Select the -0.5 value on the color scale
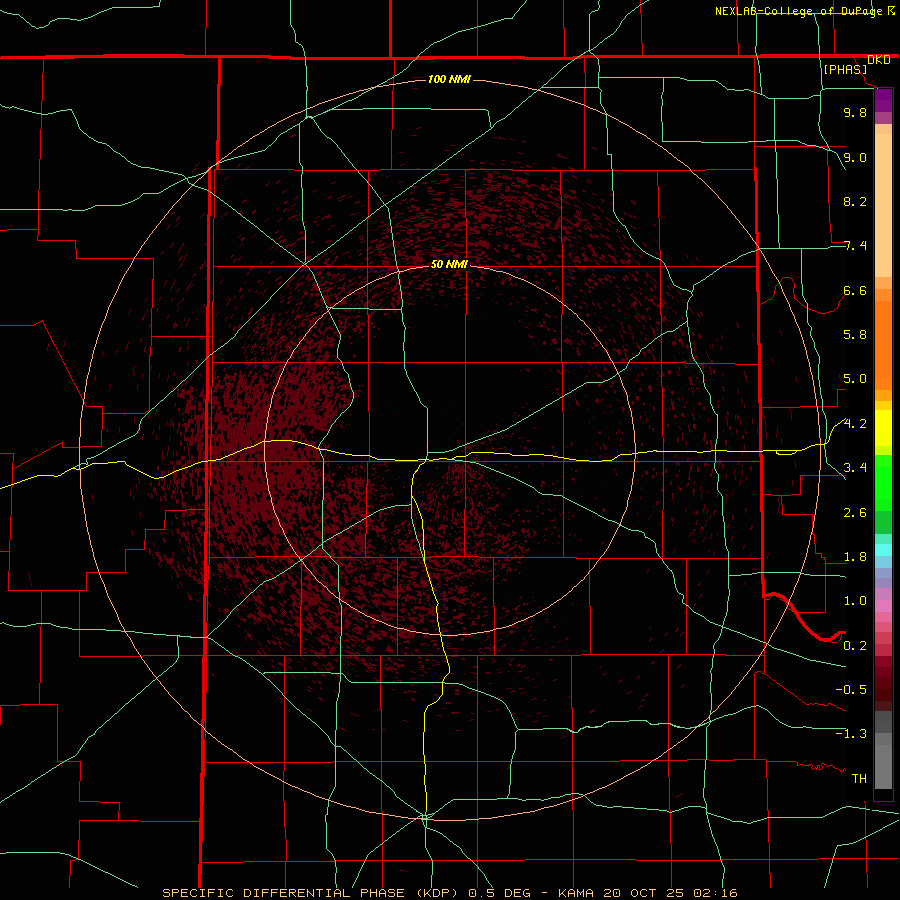 tap(851, 690)
